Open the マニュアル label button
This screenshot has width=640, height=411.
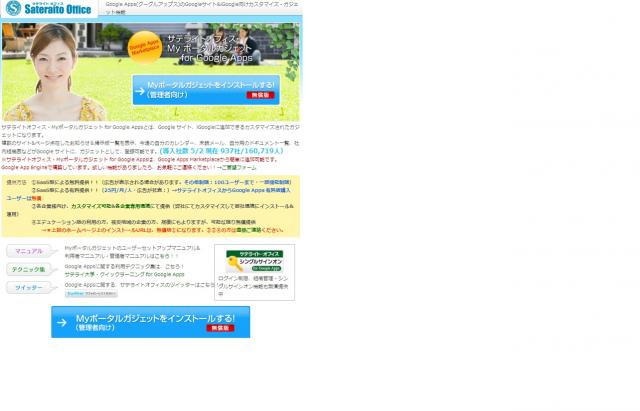tap(30, 251)
